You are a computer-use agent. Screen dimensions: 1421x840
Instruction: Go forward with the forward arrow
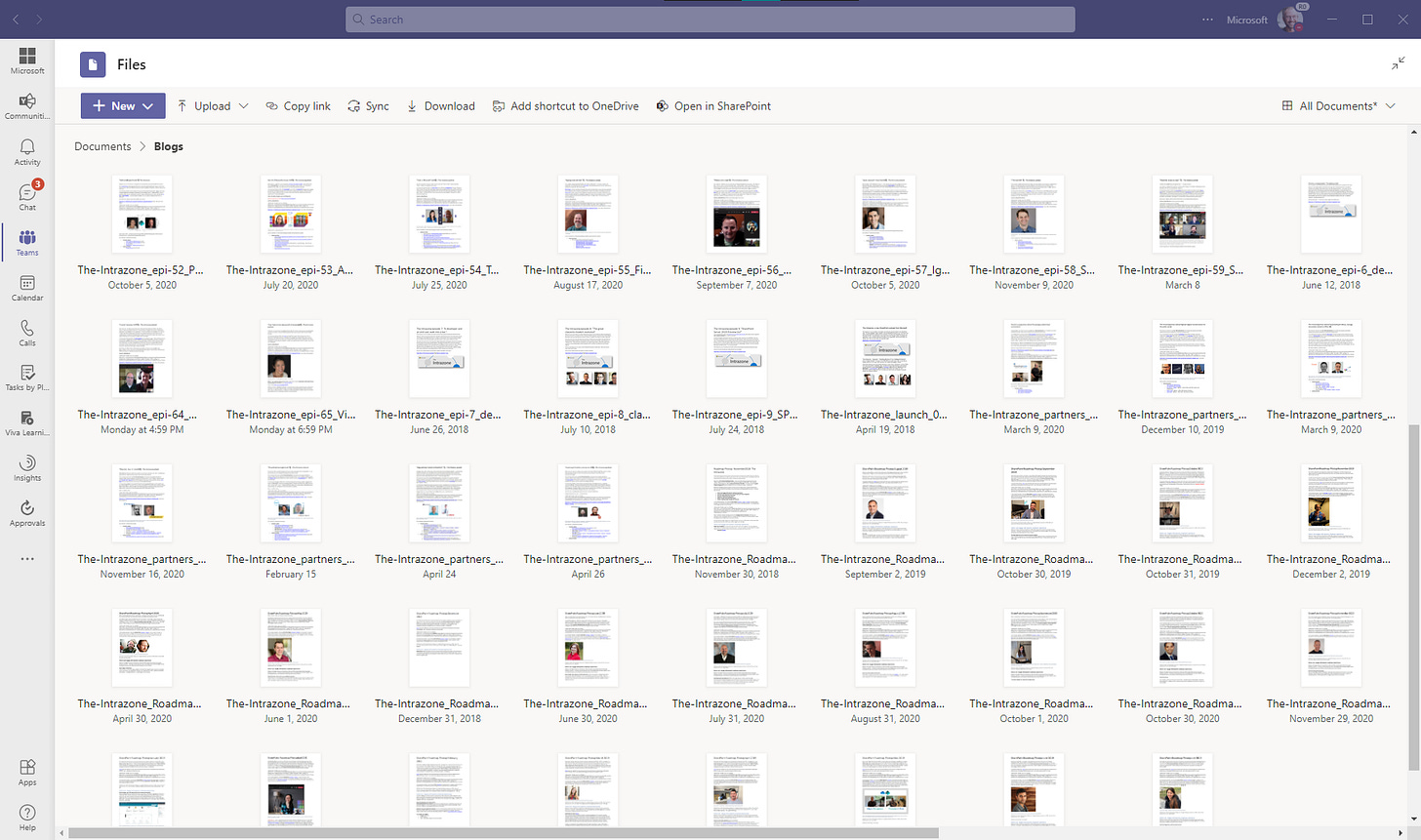(x=39, y=20)
